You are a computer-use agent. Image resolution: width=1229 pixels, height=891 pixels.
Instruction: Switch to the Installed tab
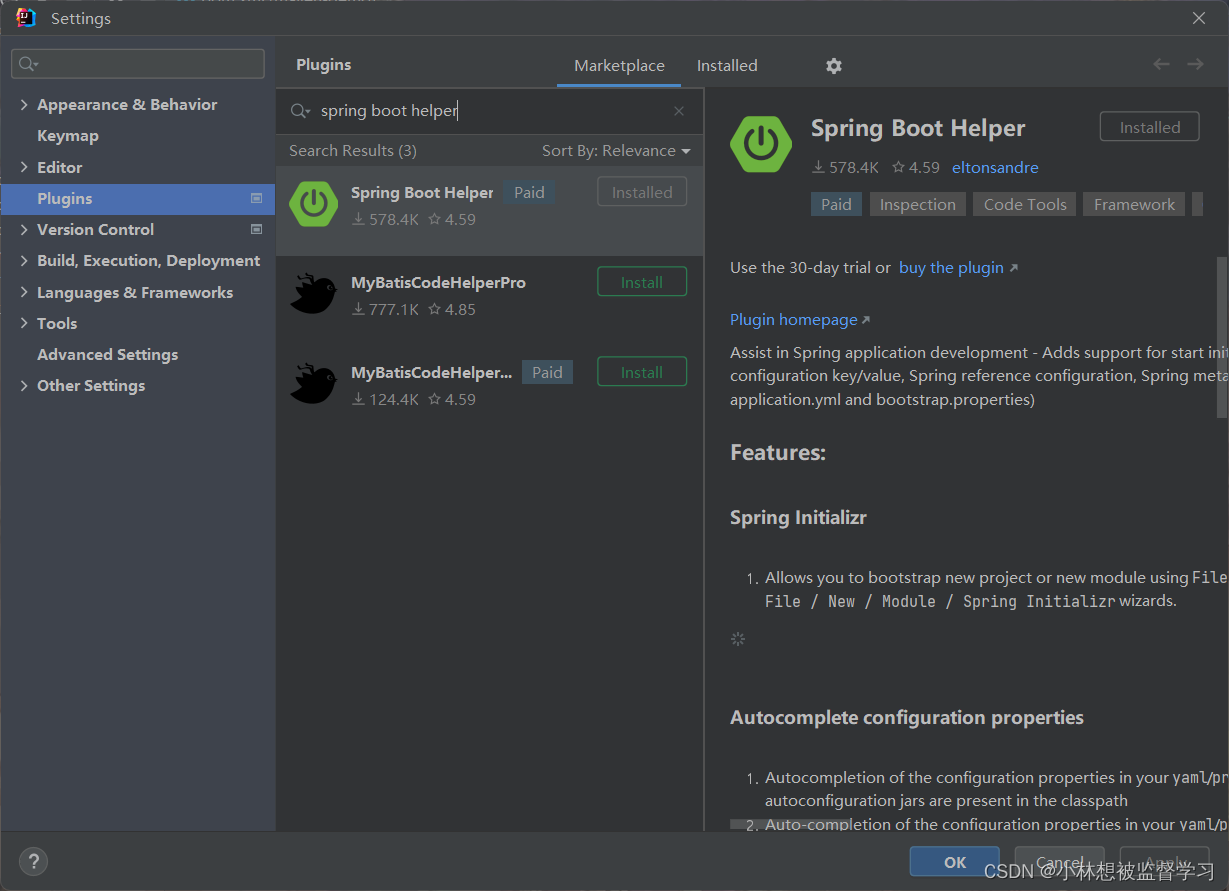click(727, 65)
